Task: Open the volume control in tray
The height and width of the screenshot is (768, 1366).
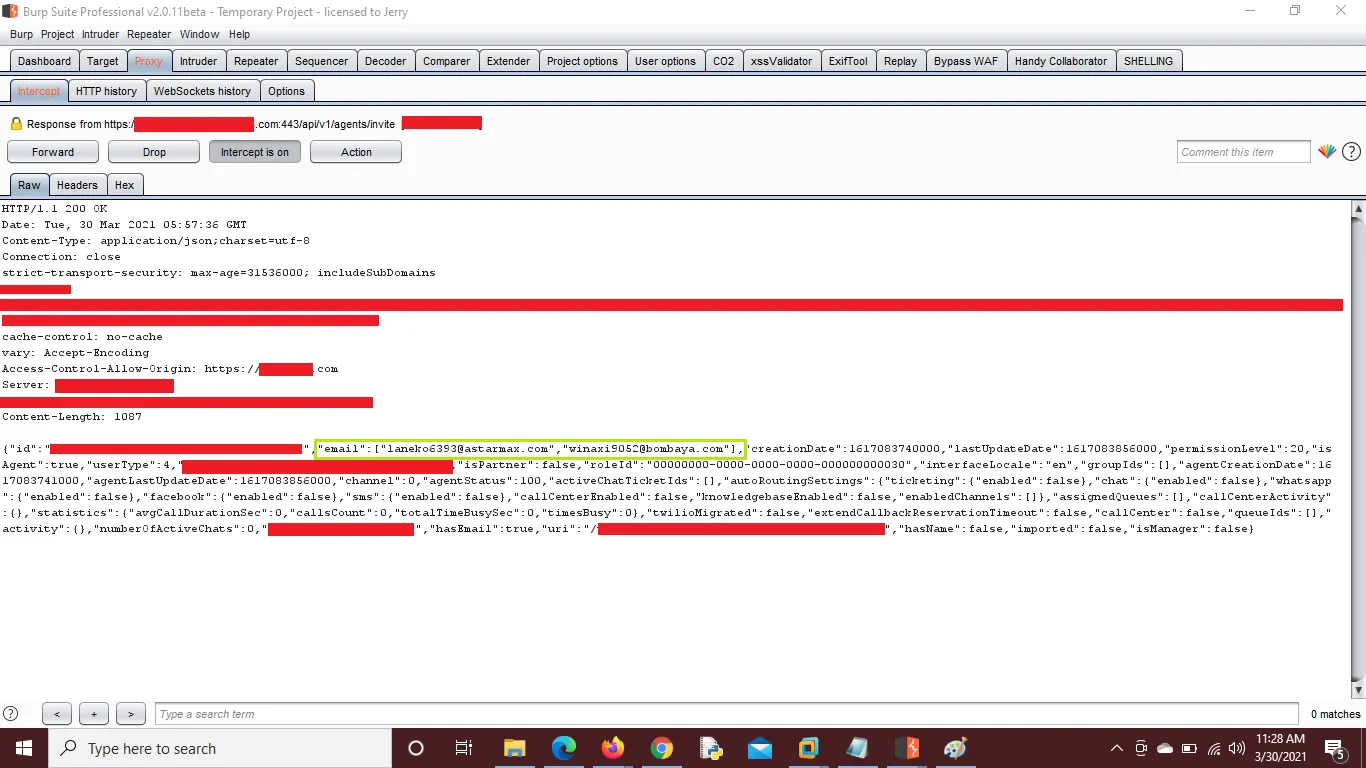Action: point(1237,748)
